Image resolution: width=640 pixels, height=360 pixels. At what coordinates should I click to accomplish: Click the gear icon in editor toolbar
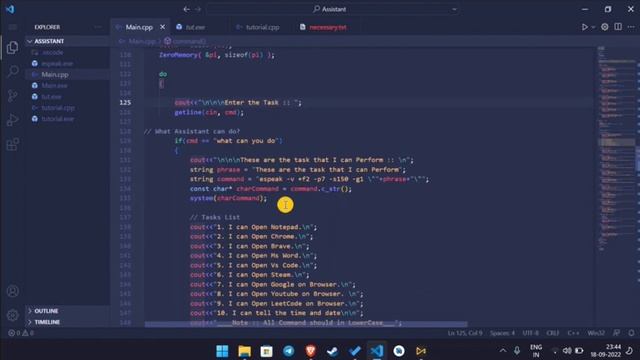(x=604, y=27)
